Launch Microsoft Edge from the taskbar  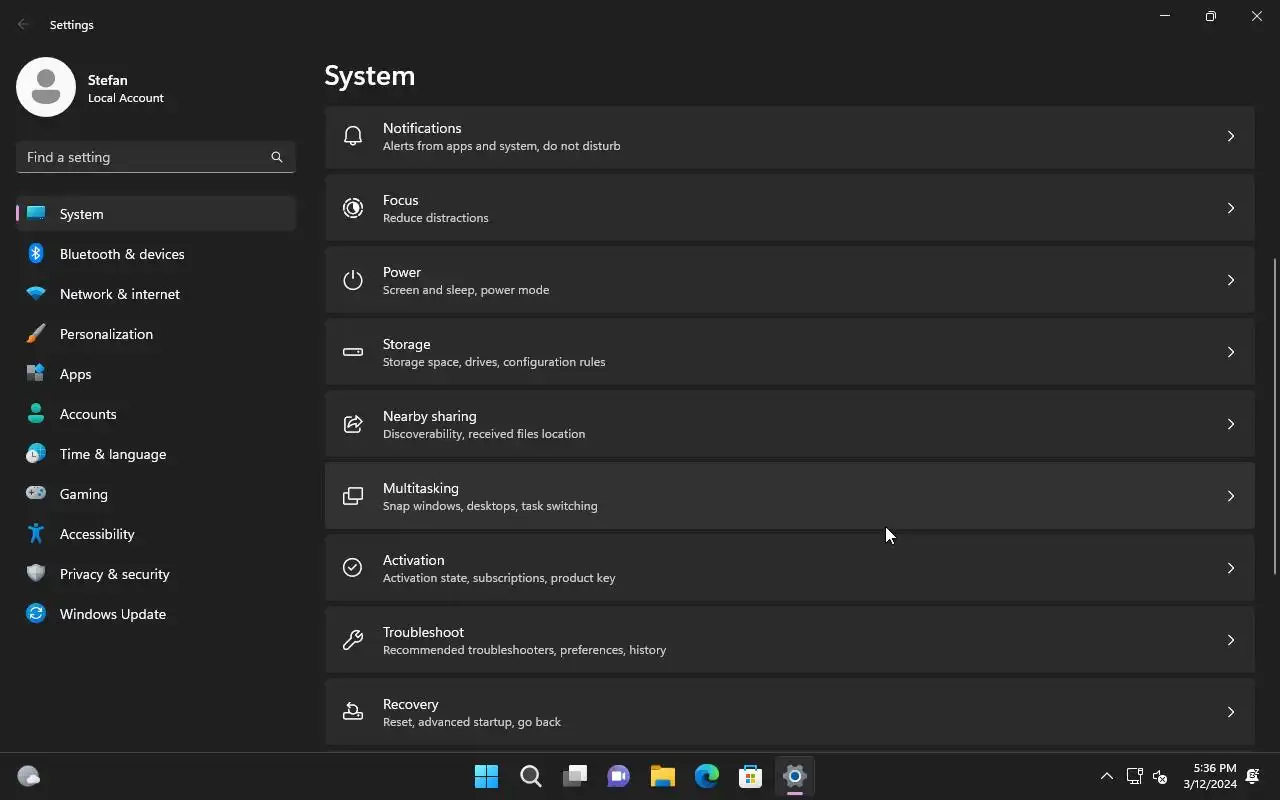[707, 776]
